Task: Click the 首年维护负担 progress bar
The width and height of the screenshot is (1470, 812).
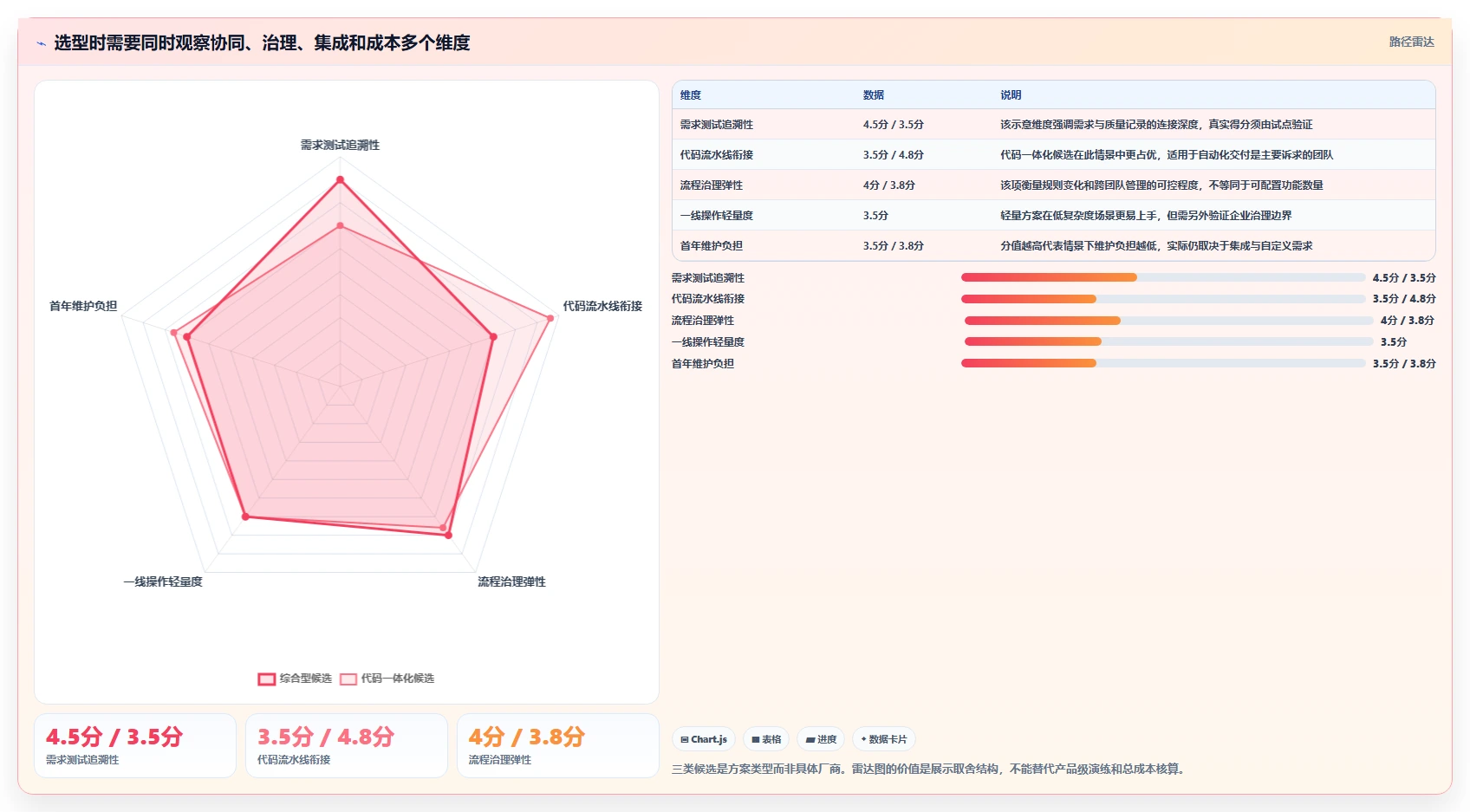Action: tap(1163, 363)
